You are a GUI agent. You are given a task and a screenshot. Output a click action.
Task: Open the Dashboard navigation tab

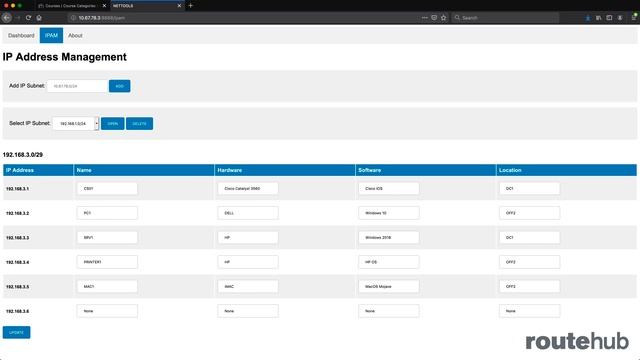pos(21,36)
